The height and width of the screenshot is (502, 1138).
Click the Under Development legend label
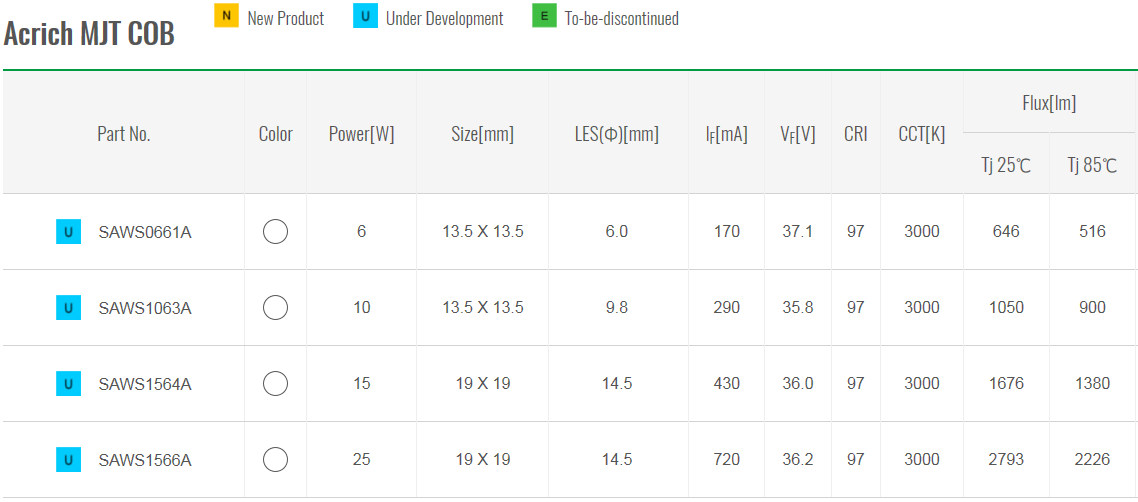click(x=444, y=19)
